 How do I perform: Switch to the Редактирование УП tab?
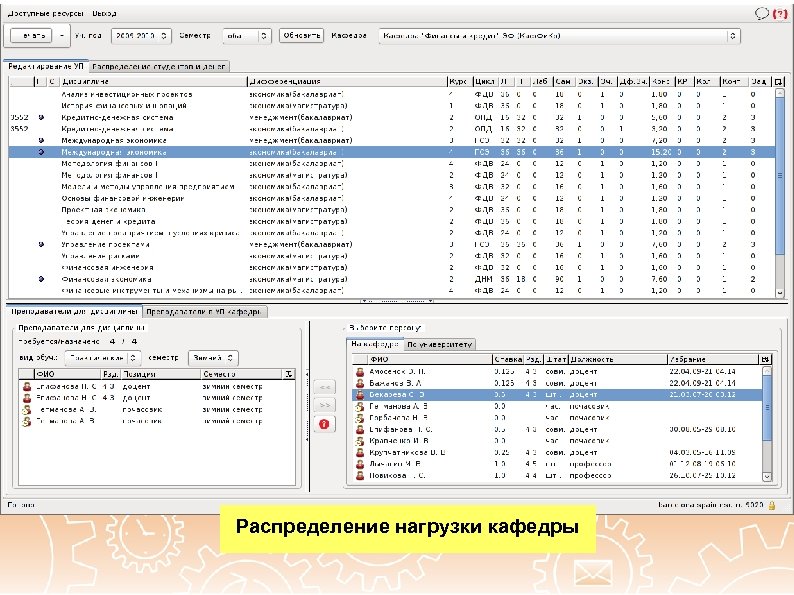46,66
